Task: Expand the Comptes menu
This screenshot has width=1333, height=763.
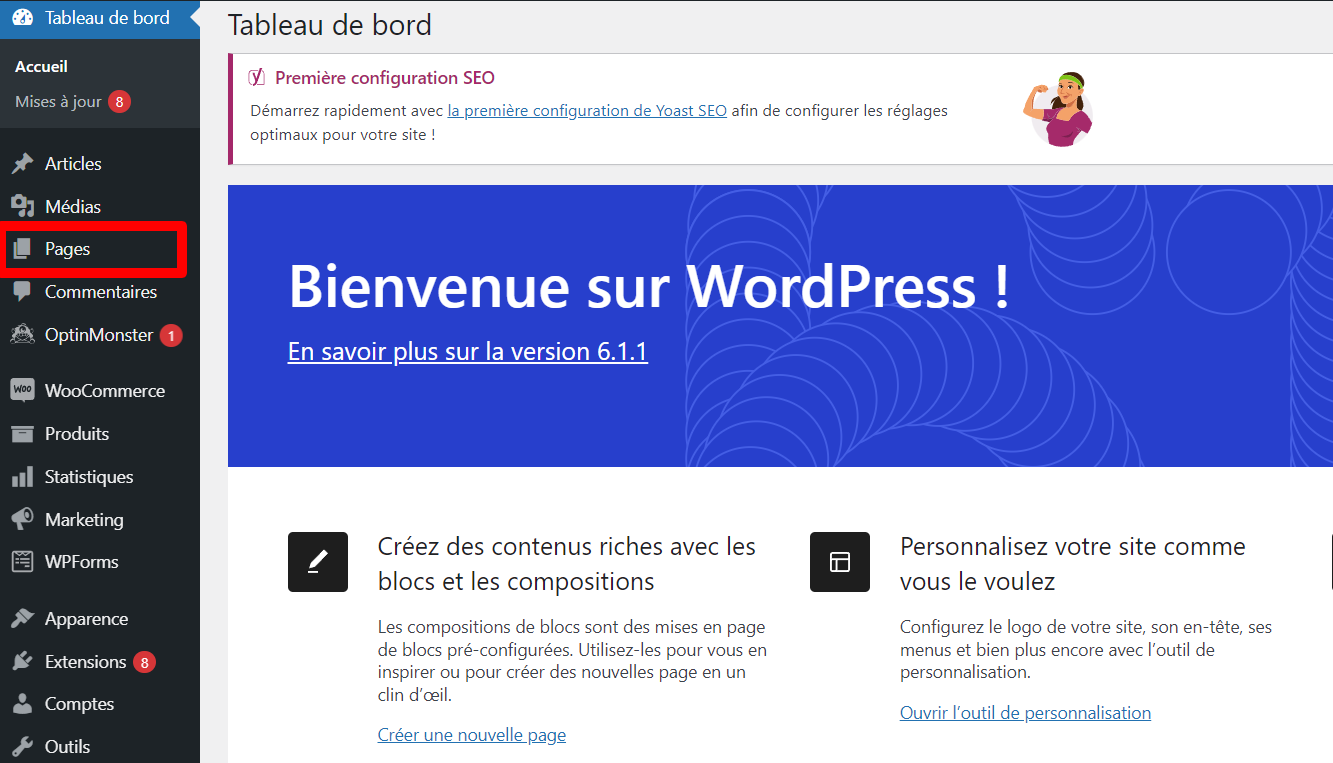Action: point(77,703)
